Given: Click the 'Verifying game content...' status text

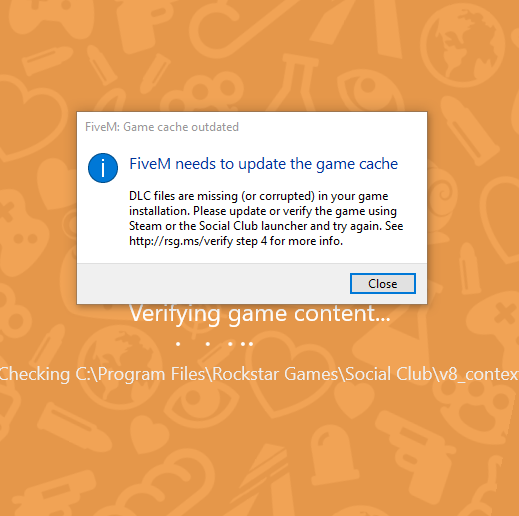Looking at the screenshot, I should [x=260, y=314].
